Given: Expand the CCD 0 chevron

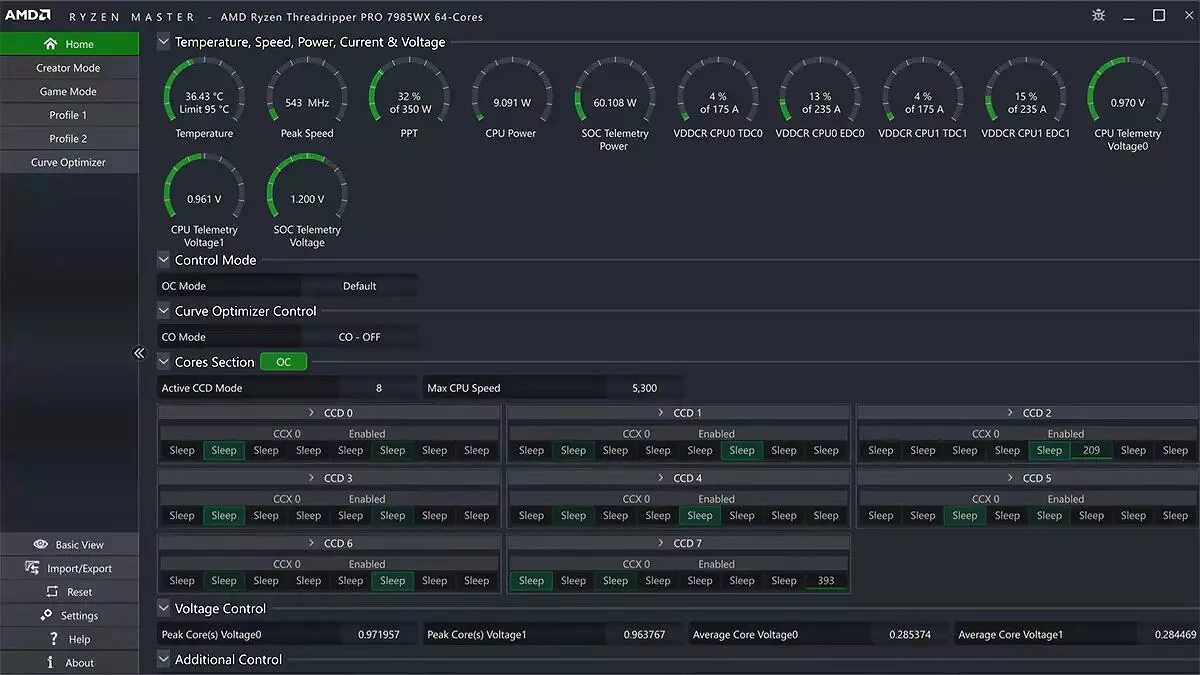Looking at the screenshot, I should [x=311, y=413].
